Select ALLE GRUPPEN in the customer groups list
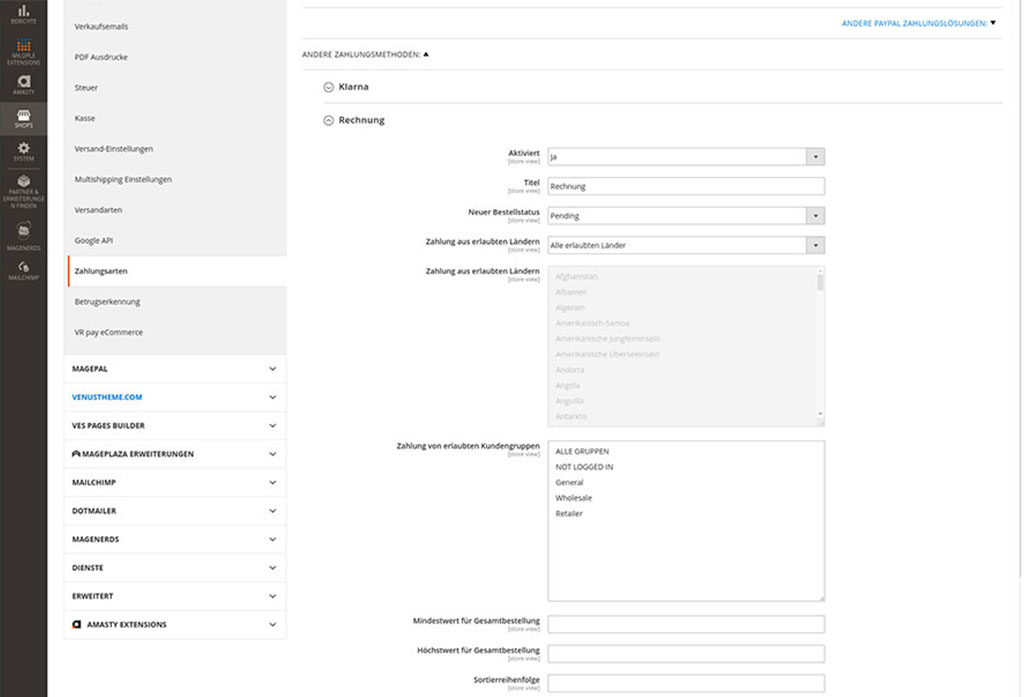Viewport: 1024px width, 697px height. pyautogui.click(x=584, y=451)
